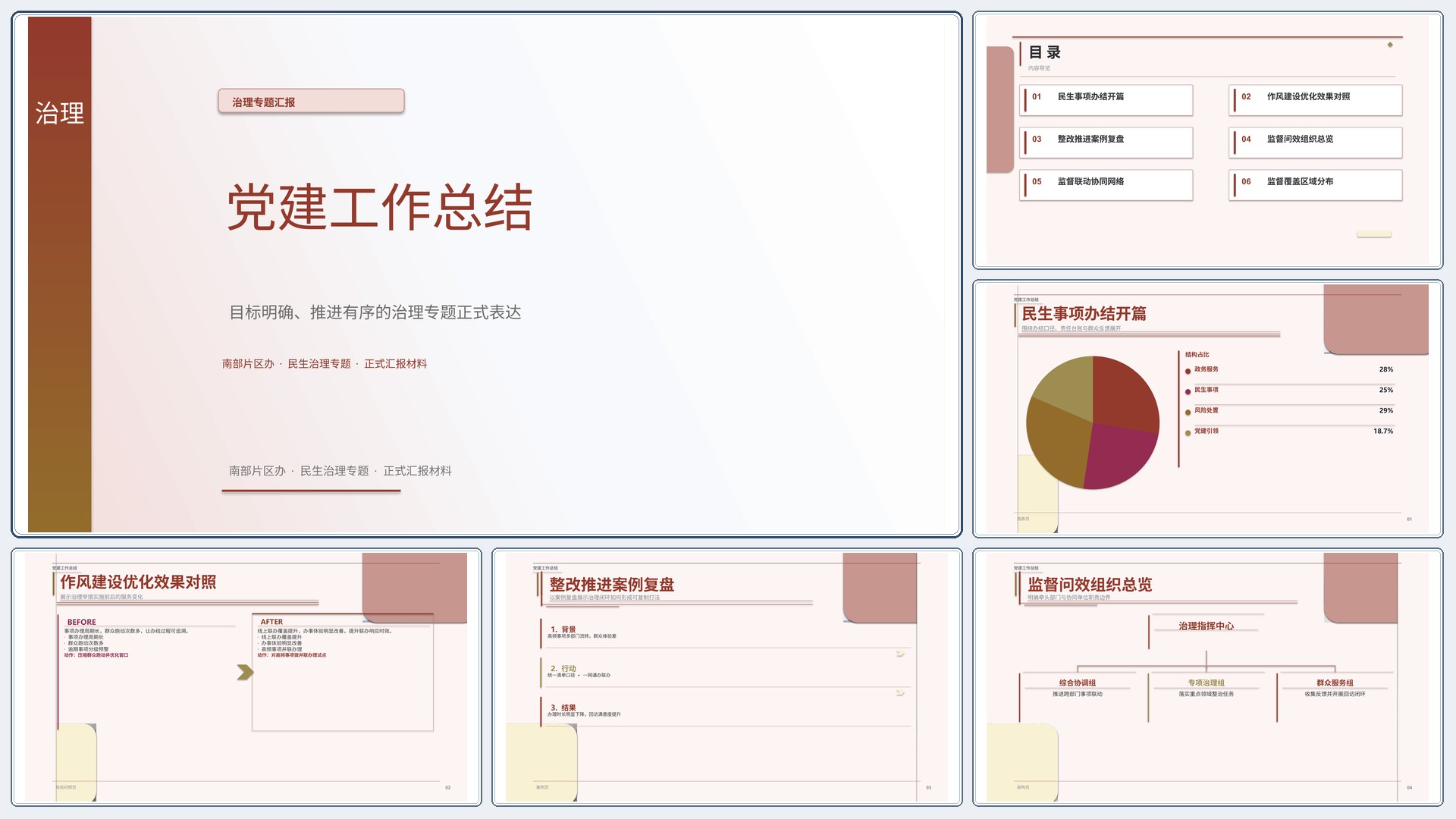The image size is (1456, 819).
Task: Open contents entry 05 监督联动协同网络
Action: pos(1106,184)
